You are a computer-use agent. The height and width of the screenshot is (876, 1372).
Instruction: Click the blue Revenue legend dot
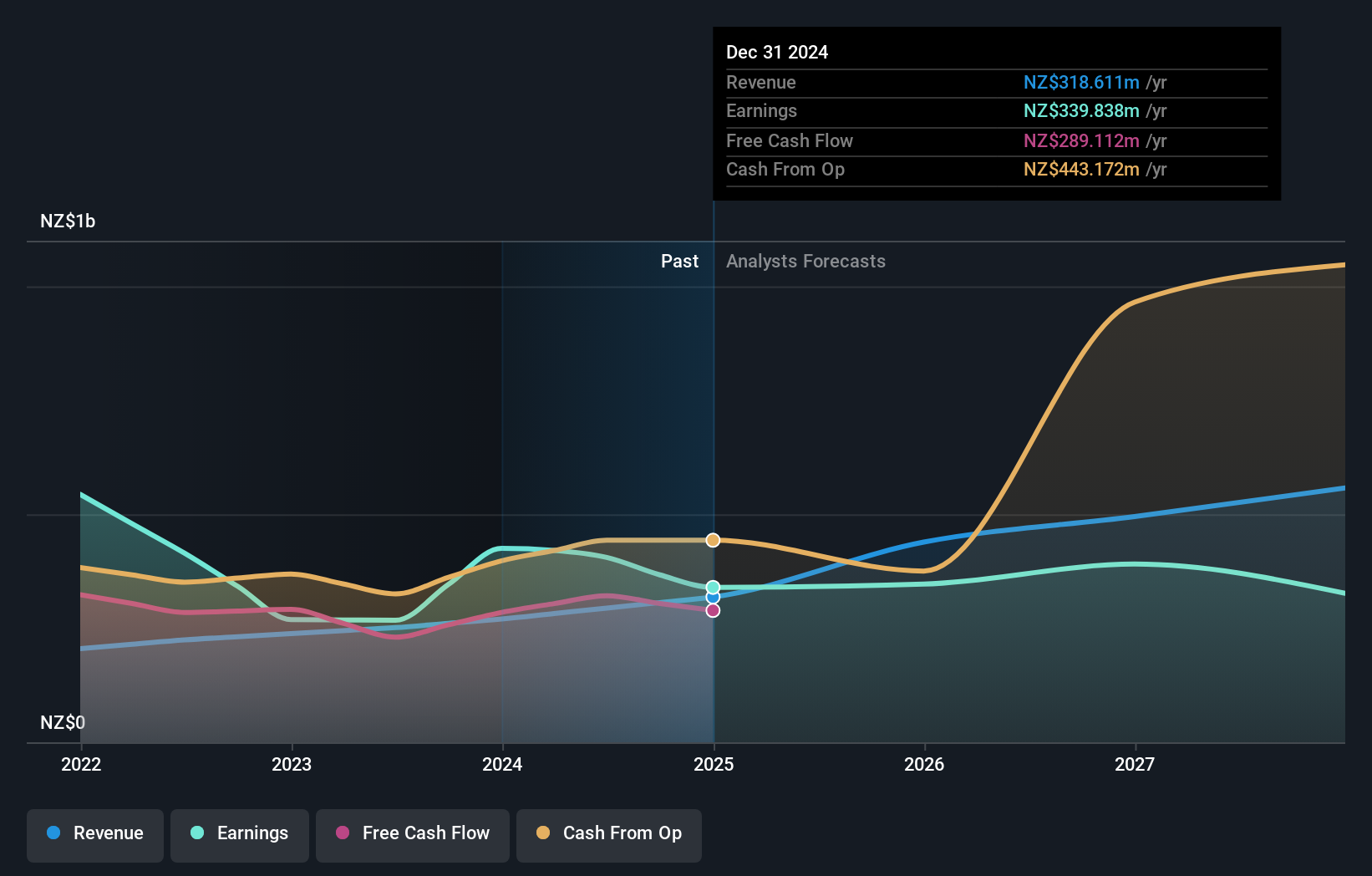click(x=53, y=833)
